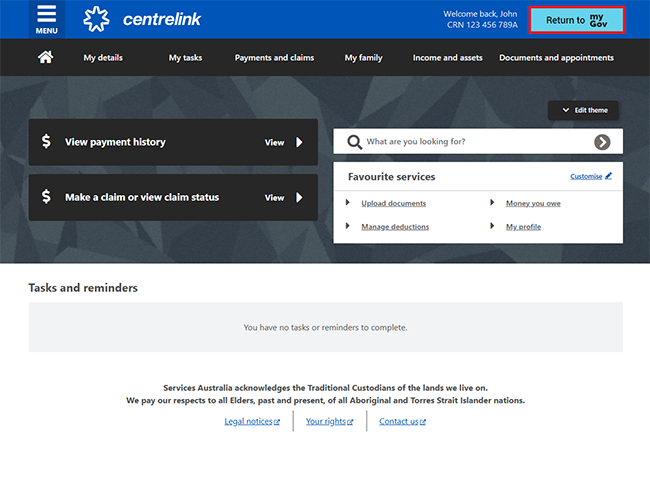
Task: Open the Payments and claims menu
Action: click(x=274, y=58)
